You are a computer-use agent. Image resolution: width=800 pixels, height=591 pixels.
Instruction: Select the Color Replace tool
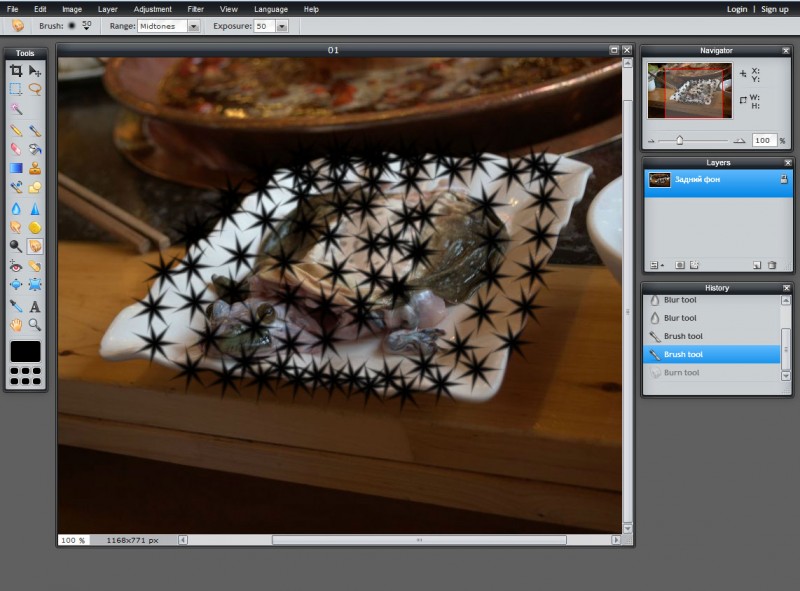pos(16,187)
